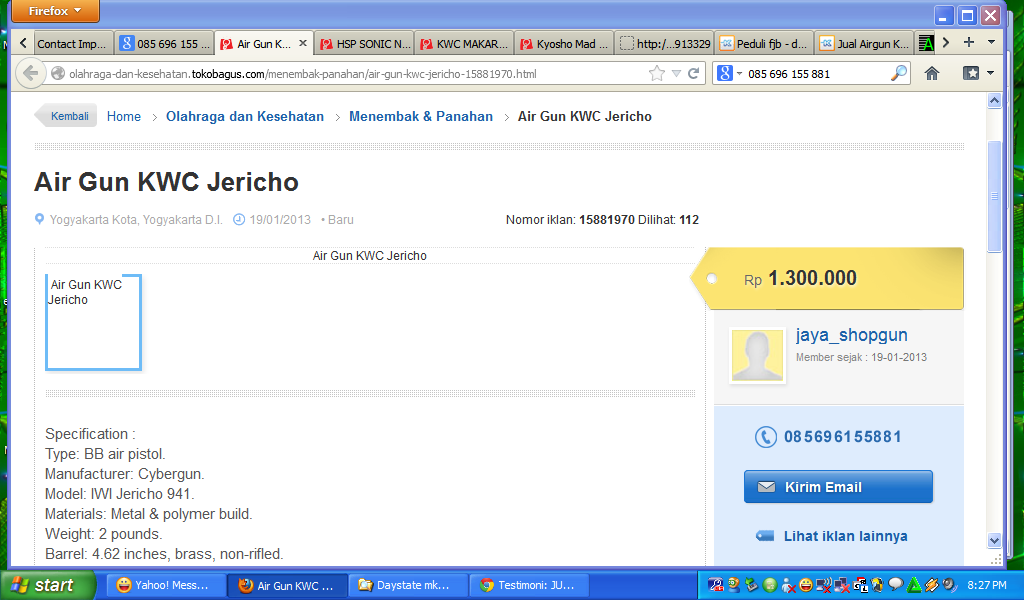
Task: Open a new tab with the plus button
Action: pyautogui.click(x=969, y=42)
